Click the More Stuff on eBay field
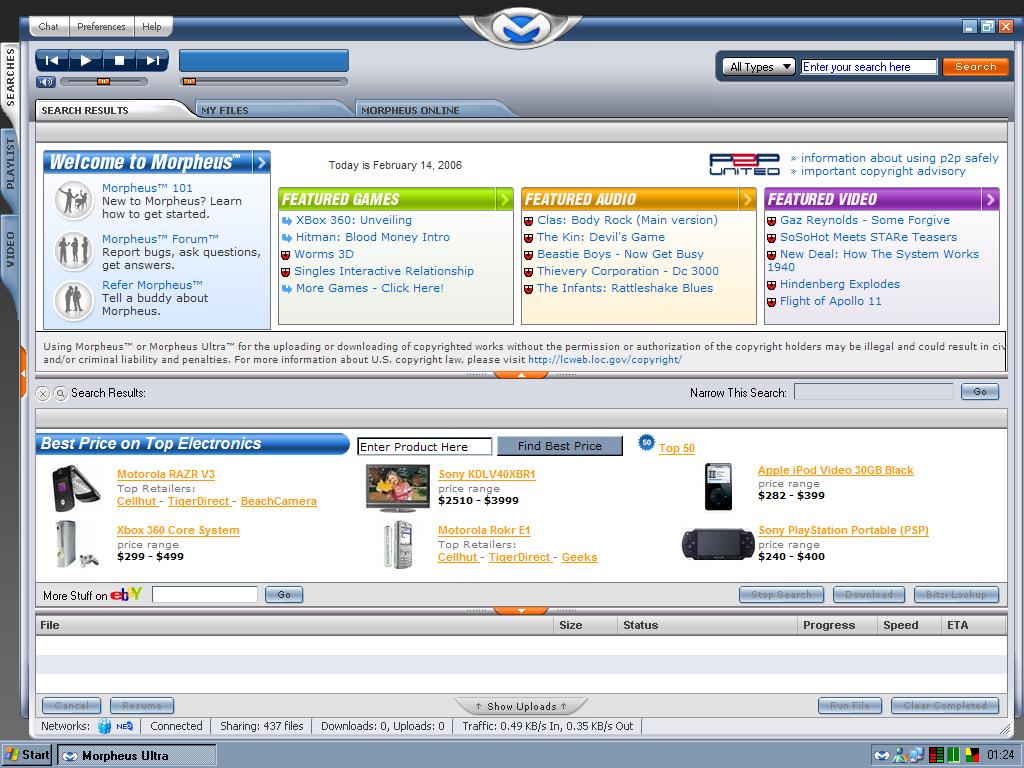1024x768 pixels. pos(205,594)
